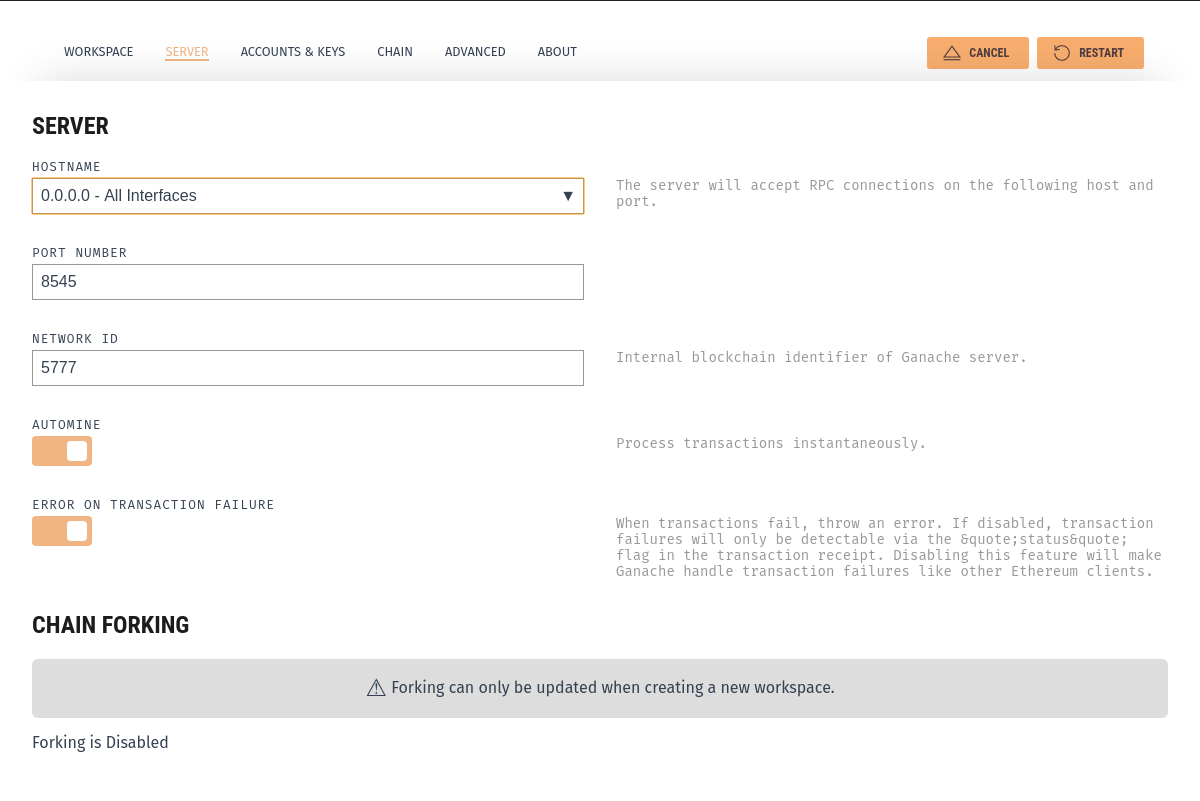Click the 'SERVER' section heading
The height and width of the screenshot is (801, 1200).
pyautogui.click(x=70, y=126)
